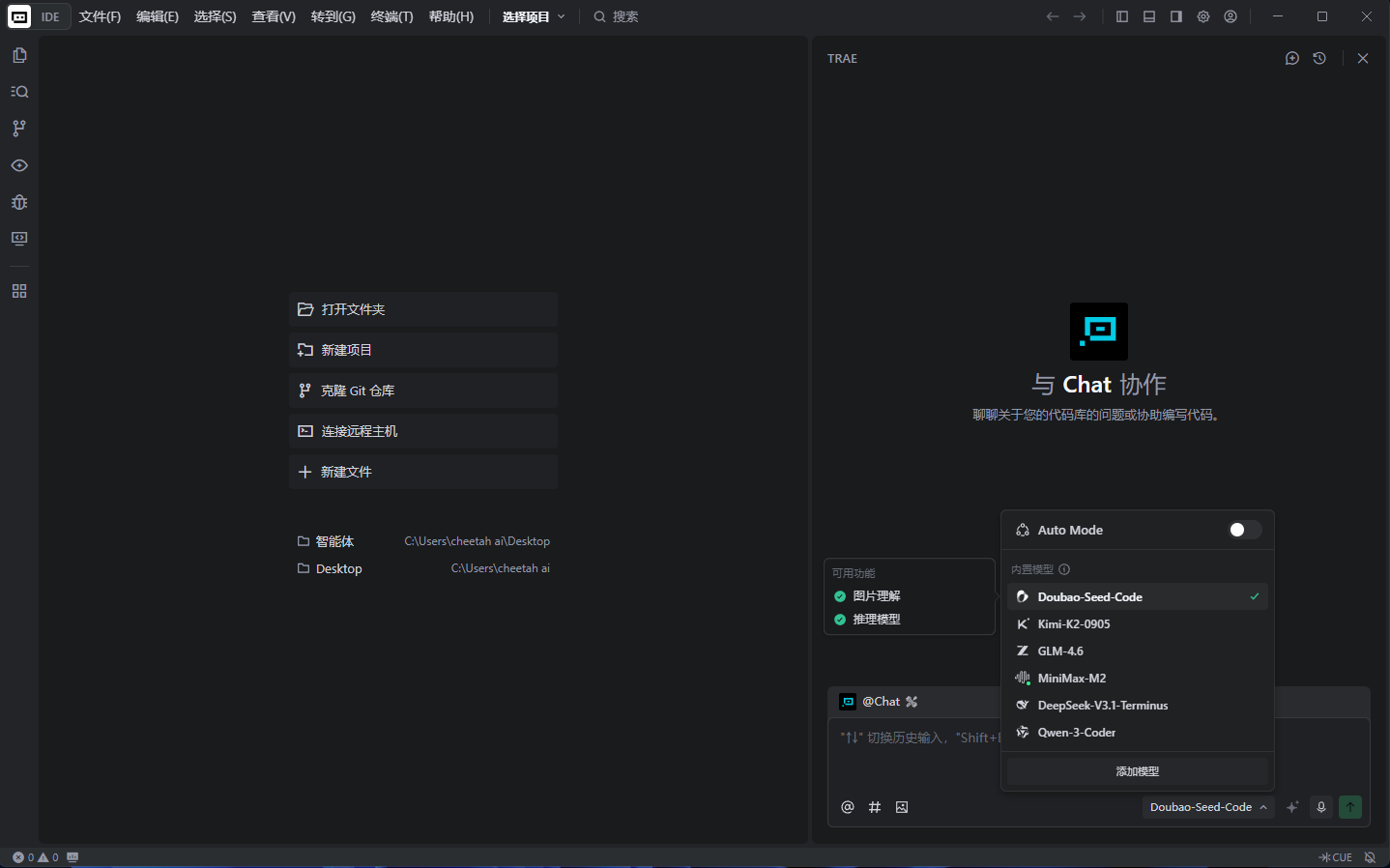1390x868 pixels.
Task: Open the 帮助(H) menu
Action: (x=451, y=16)
